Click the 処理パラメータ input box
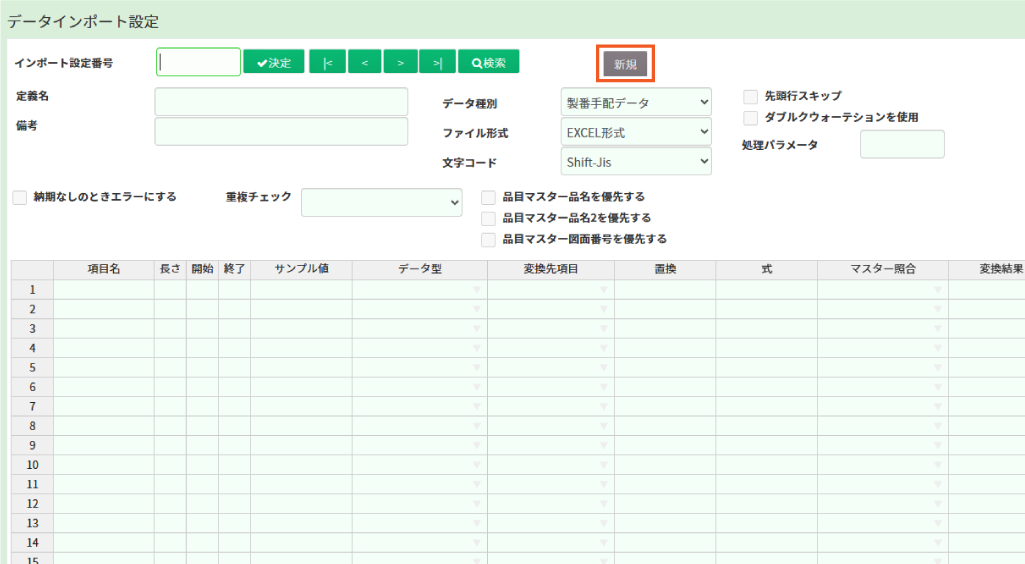Image resolution: width=1025 pixels, height=564 pixels. click(x=901, y=144)
